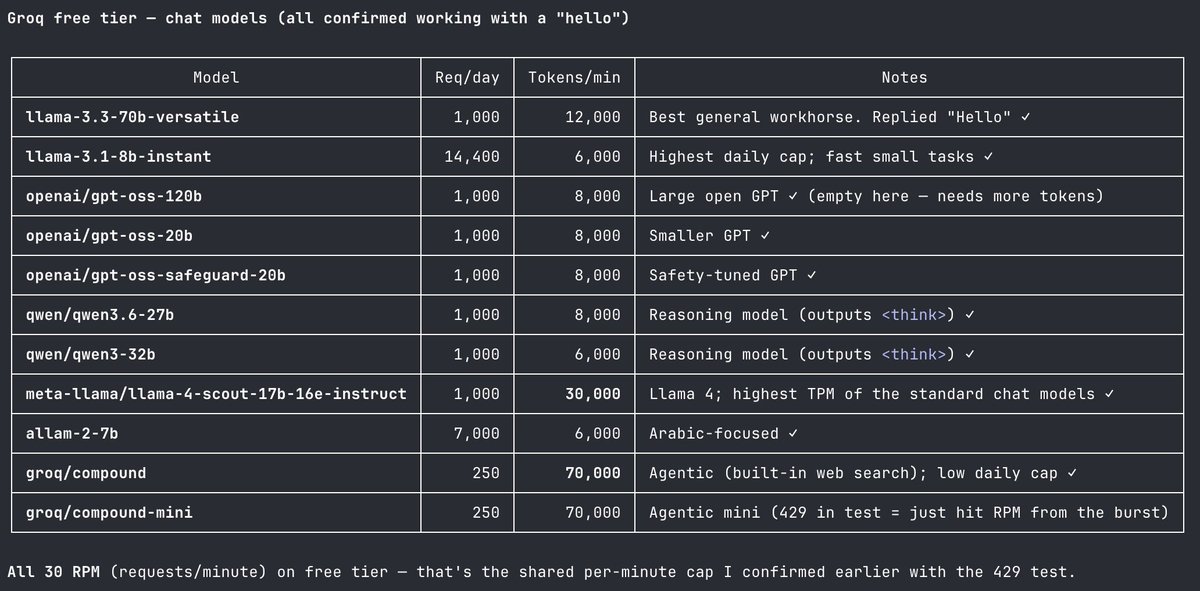
Task: Click the bold 30,000 tokens per minute value
Action: pos(592,394)
